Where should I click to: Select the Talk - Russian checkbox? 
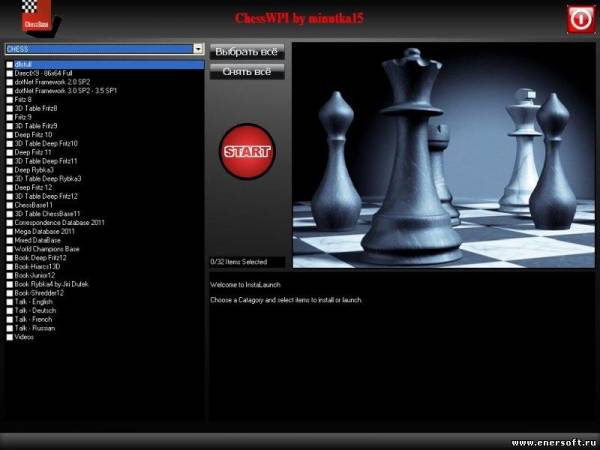pos(10,329)
